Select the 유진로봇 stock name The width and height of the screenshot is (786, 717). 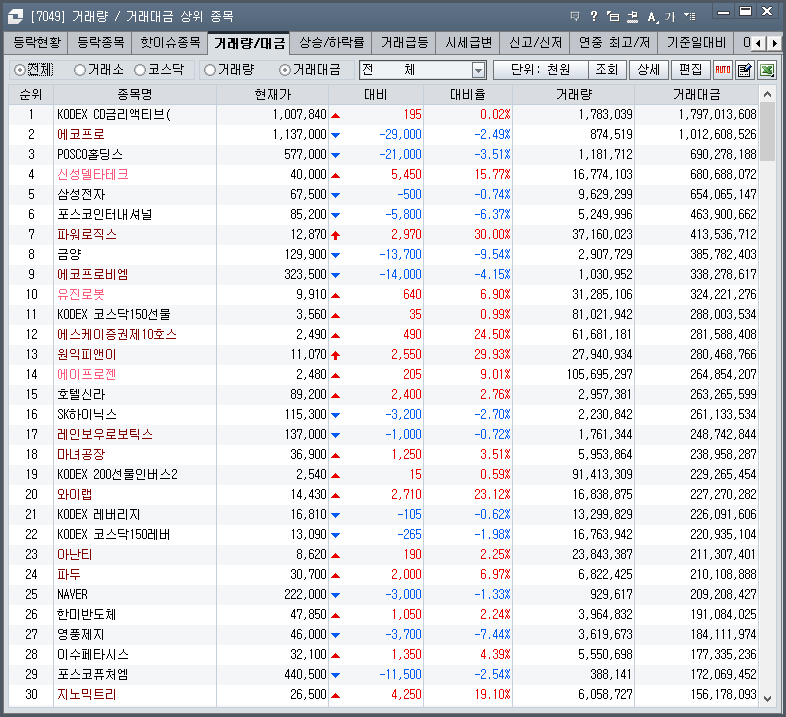coord(81,295)
